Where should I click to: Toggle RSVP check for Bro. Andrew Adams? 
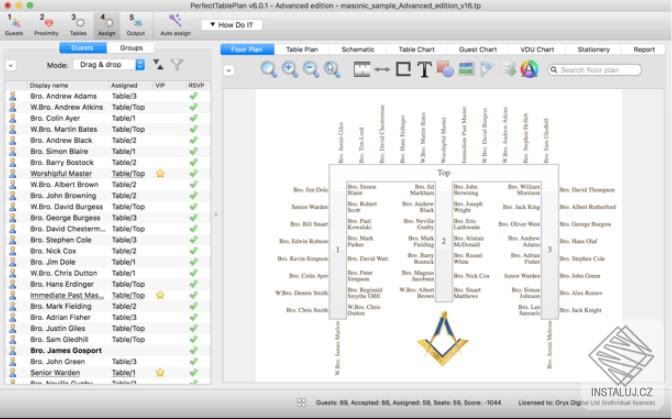click(194, 96)
